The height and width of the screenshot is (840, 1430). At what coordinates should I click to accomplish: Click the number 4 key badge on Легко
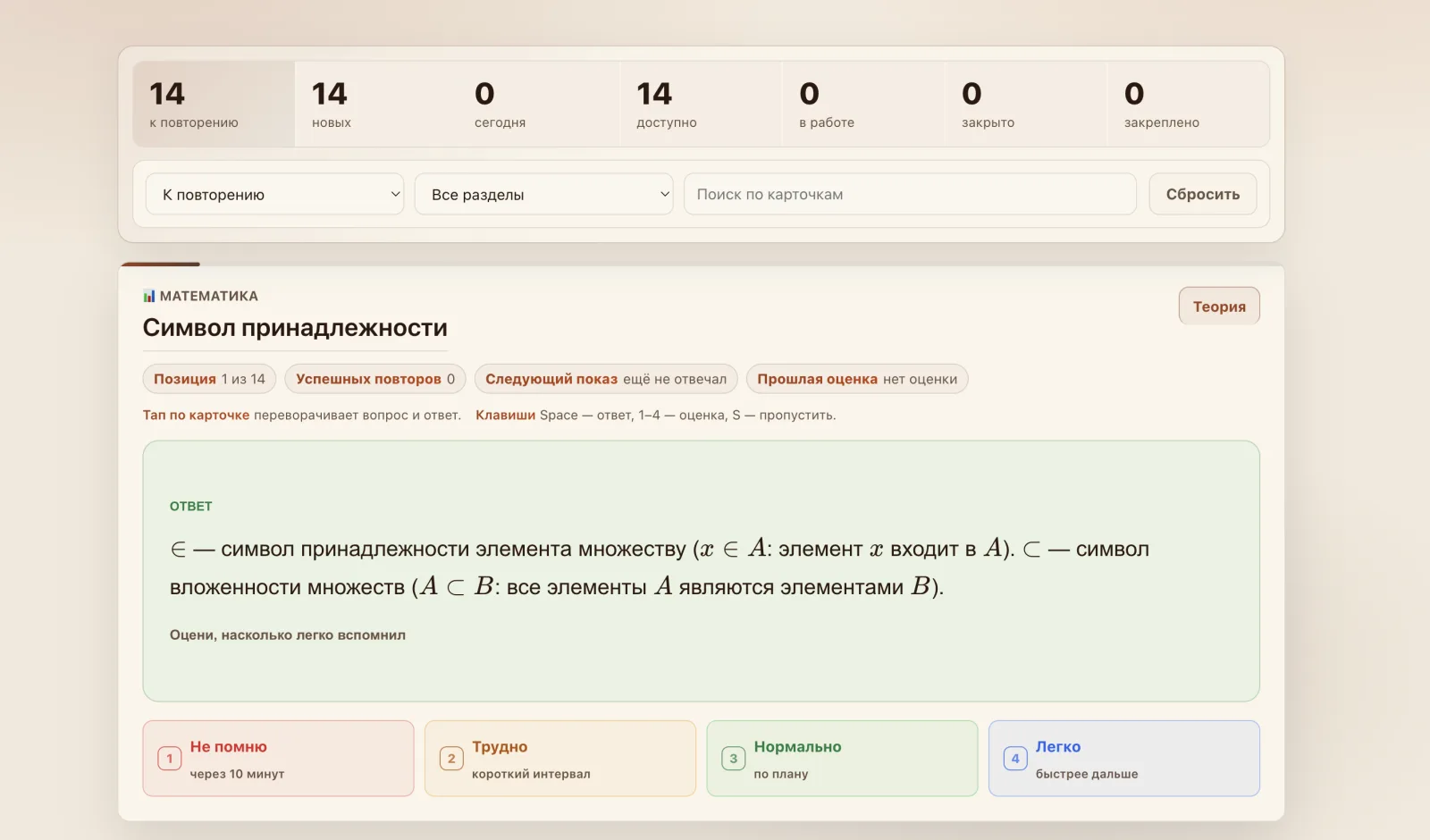tap(1015, 759)
